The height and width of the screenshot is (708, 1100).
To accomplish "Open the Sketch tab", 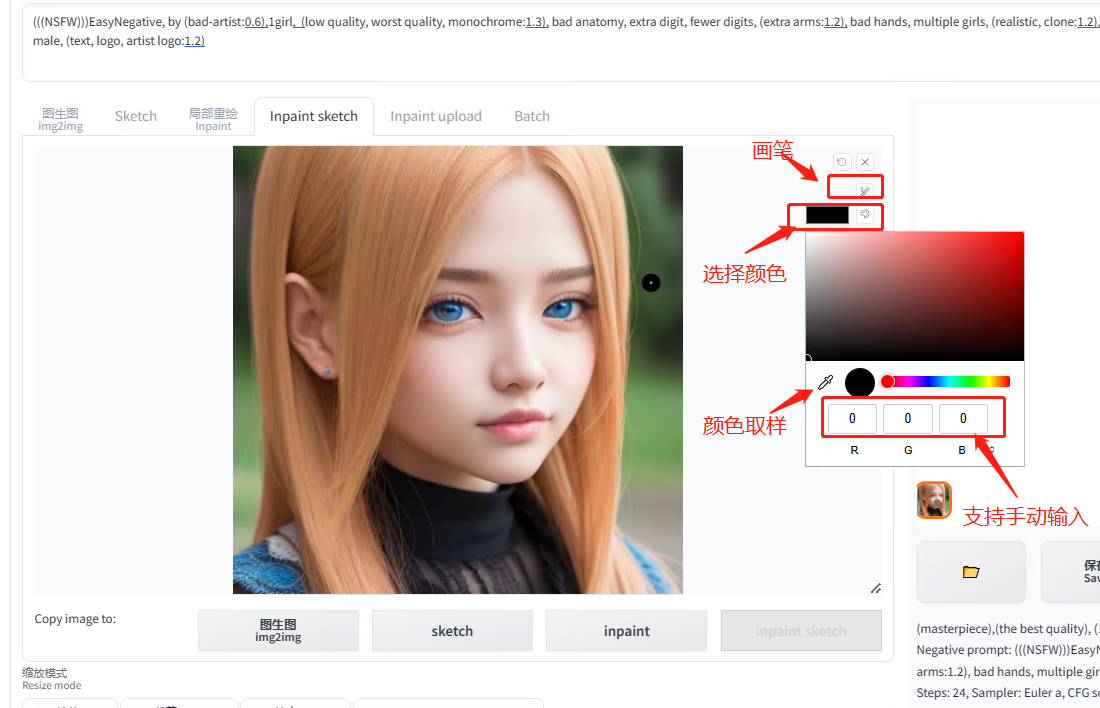I will tap(136, 116).
